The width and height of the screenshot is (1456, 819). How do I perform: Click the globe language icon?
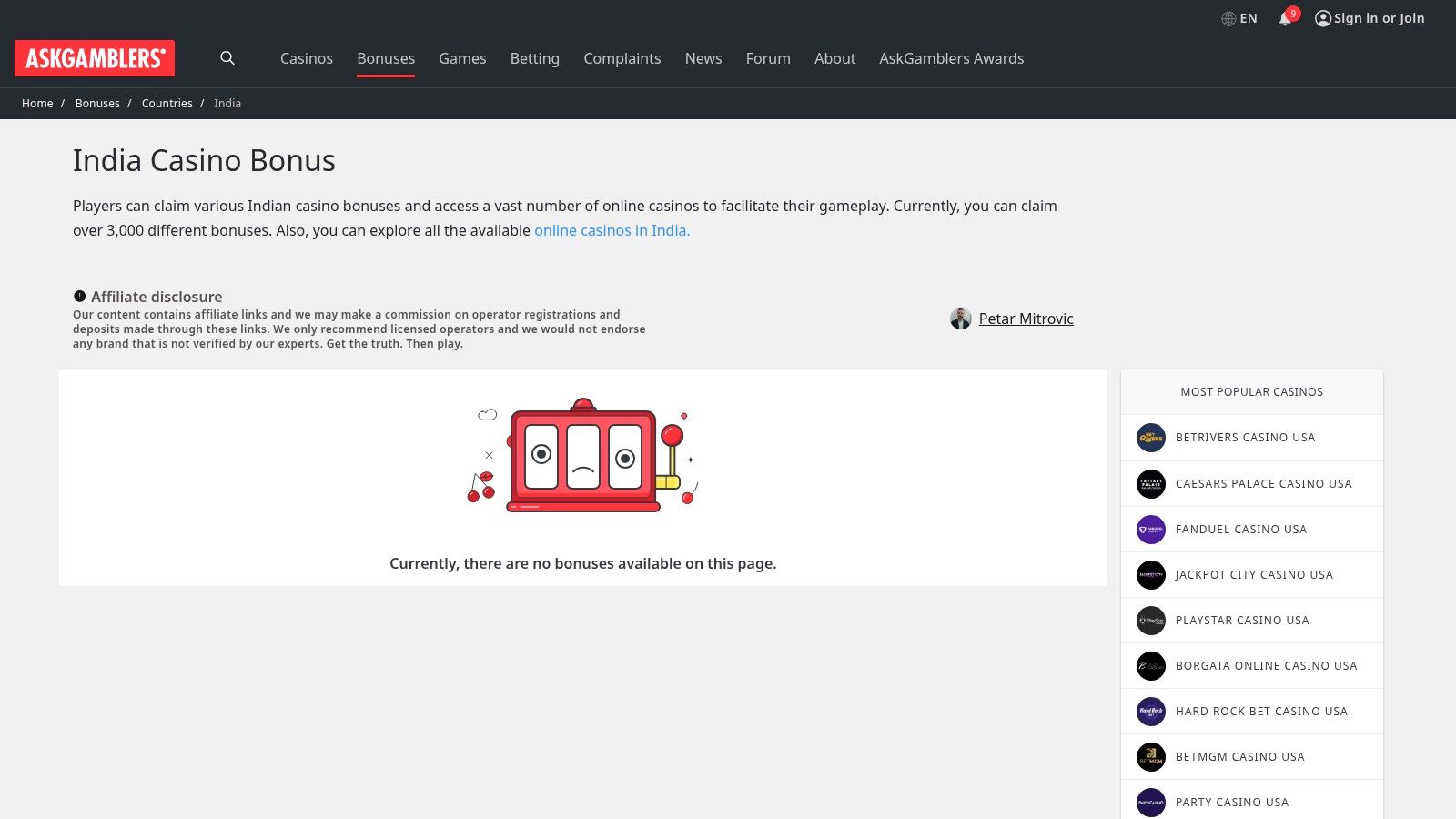tap(1228, 18)
